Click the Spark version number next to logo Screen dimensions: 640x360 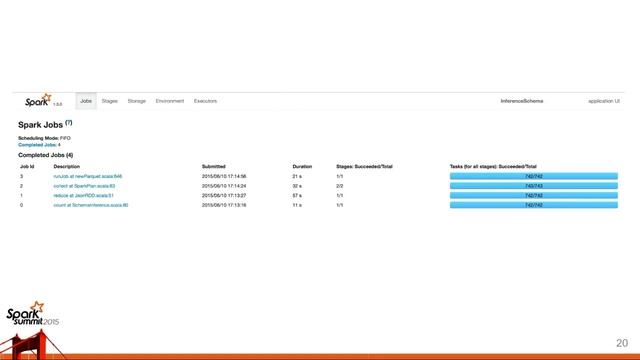[58, 104]
